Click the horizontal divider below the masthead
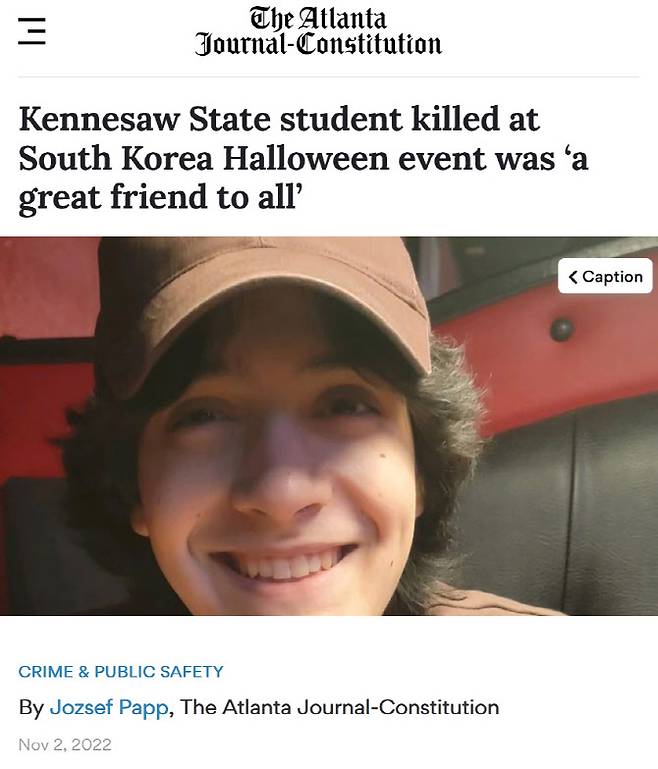 [329, 77]
